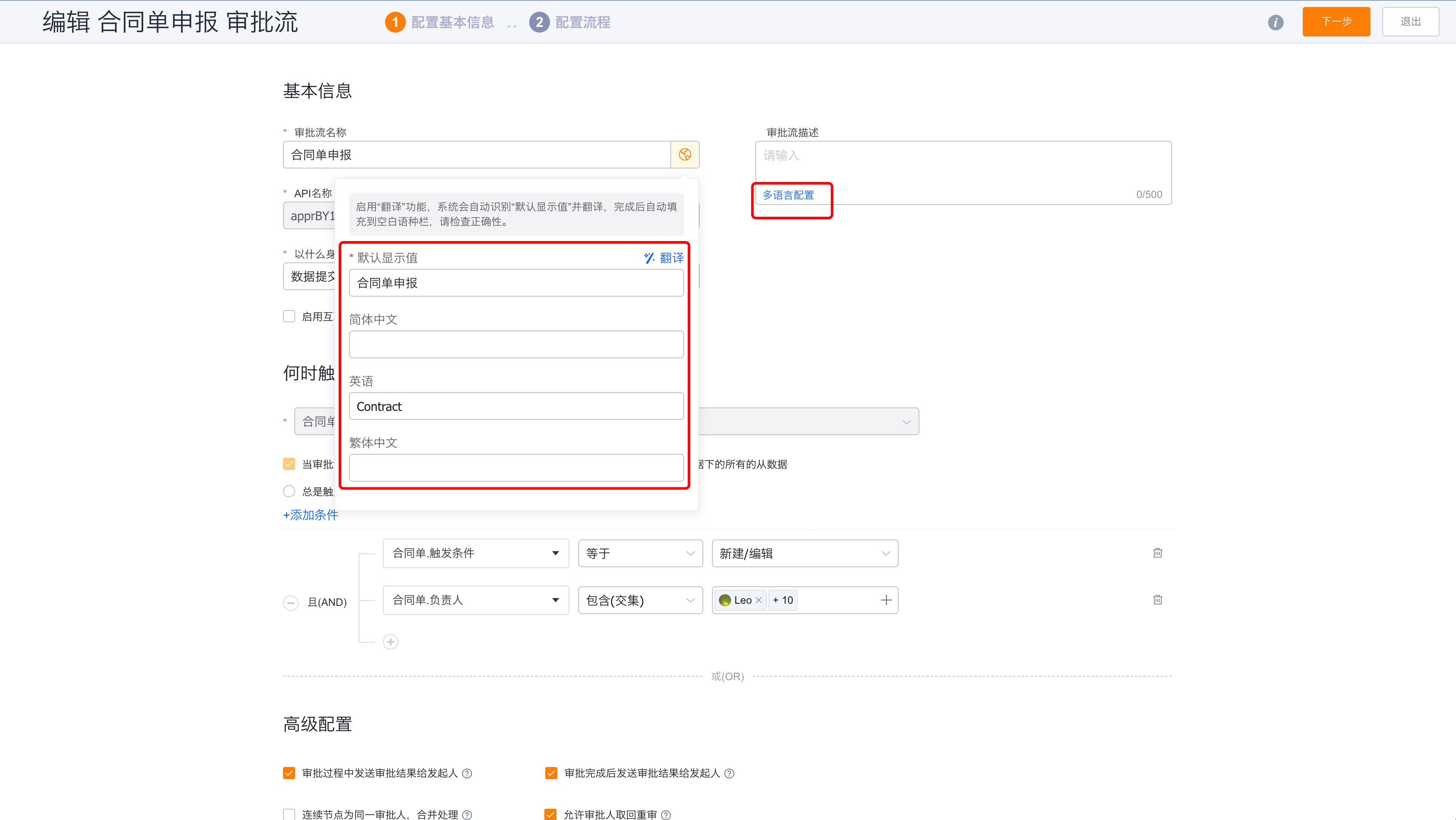Click the +添加条件 link
Screen dimensions: 1456x820
tap(310, 515)
